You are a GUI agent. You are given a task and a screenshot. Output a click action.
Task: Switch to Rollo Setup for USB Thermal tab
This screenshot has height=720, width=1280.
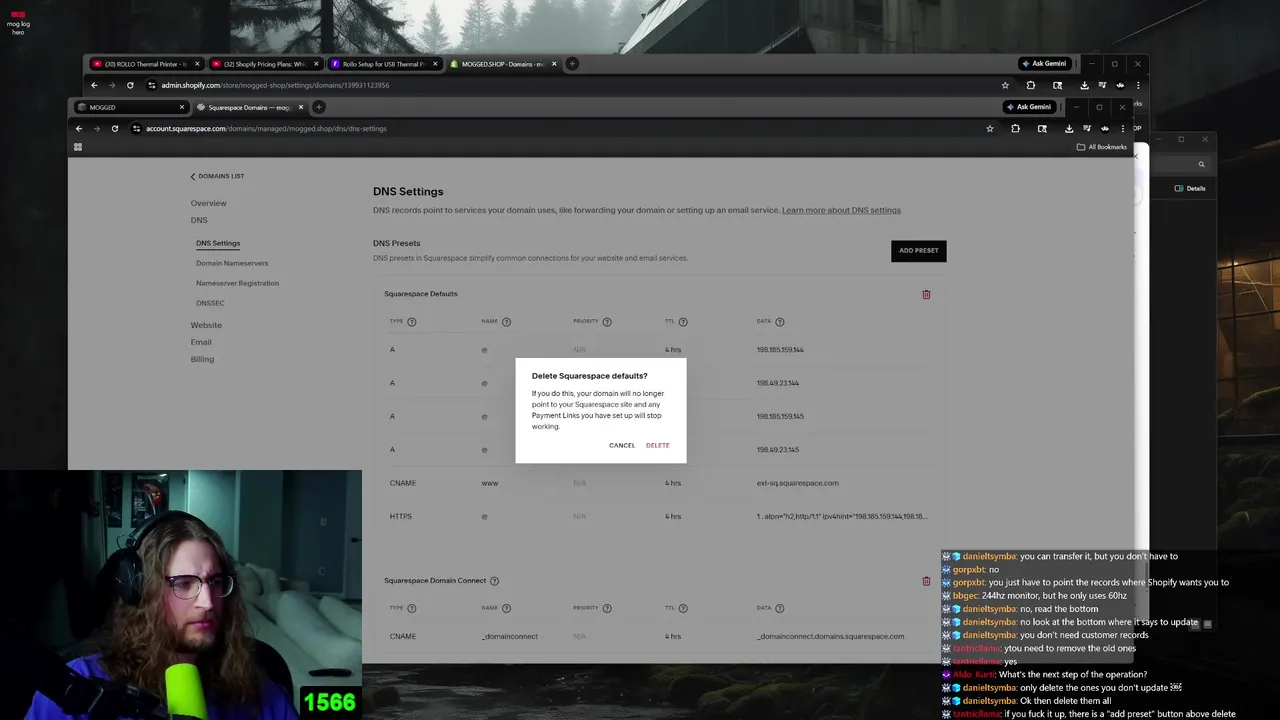(x=384, y=64)
